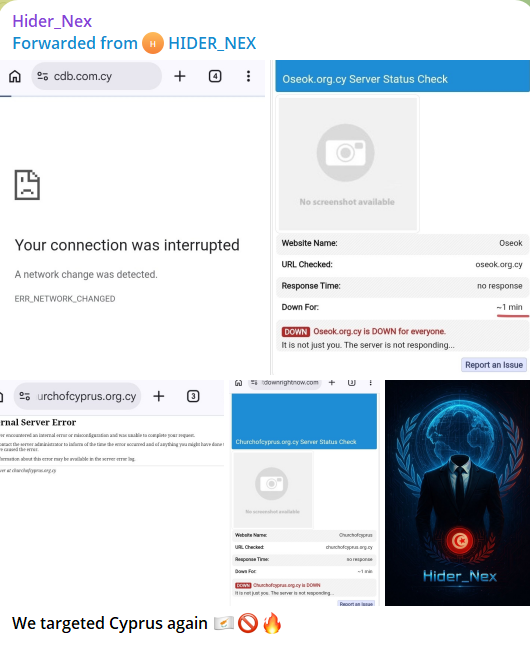The image size is (530, 653).
Task: Select the oseok.org.cy URL Checked value
Action: (x=499, y=264)
